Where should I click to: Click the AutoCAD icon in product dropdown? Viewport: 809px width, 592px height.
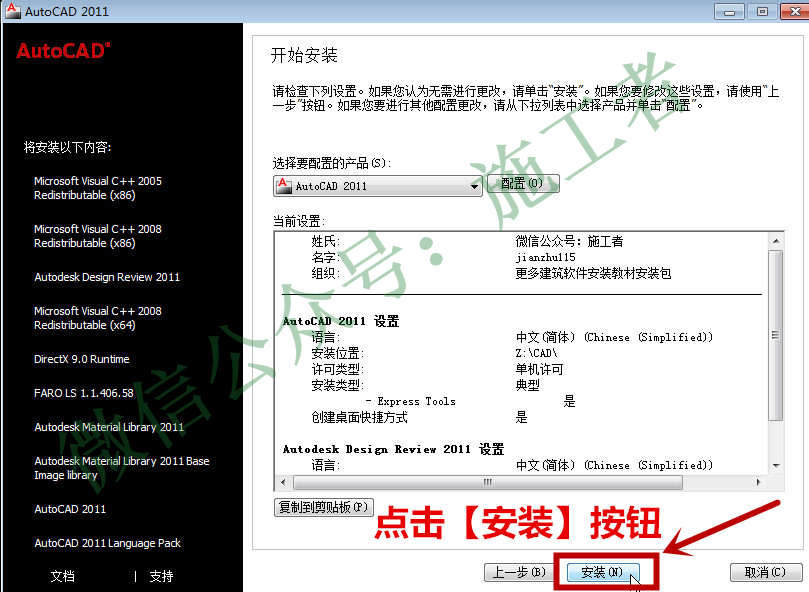pyautogui.click(x=283, y=186)
